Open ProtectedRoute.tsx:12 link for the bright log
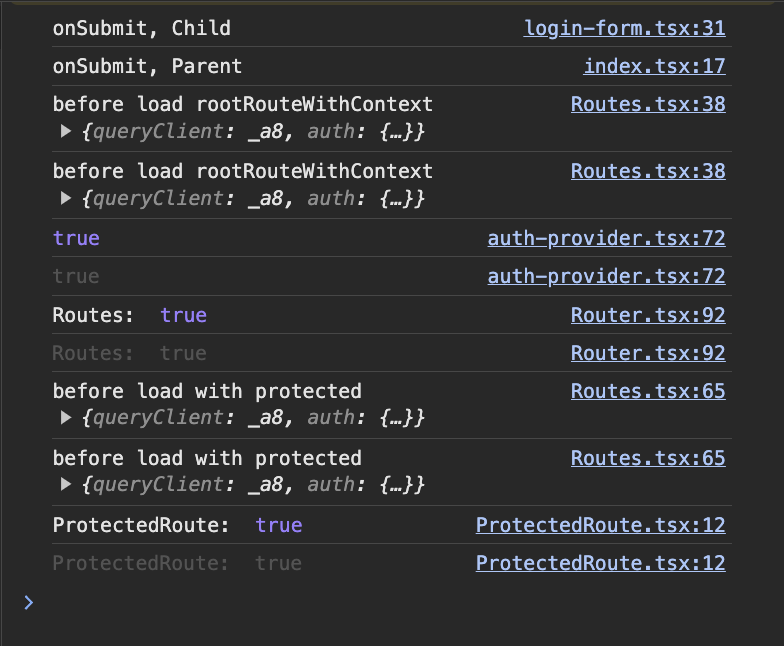 pyautogui.click(x=600, y=525)
